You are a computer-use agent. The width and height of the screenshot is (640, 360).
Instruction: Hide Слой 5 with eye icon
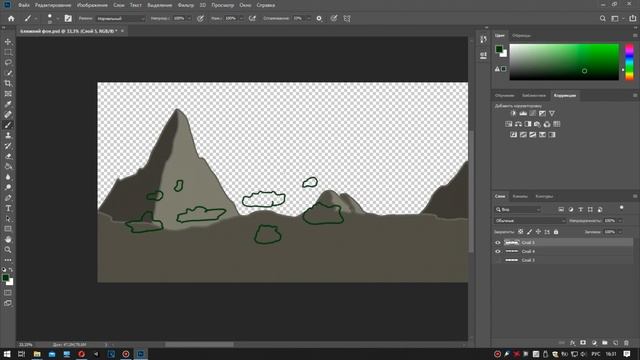498,242
